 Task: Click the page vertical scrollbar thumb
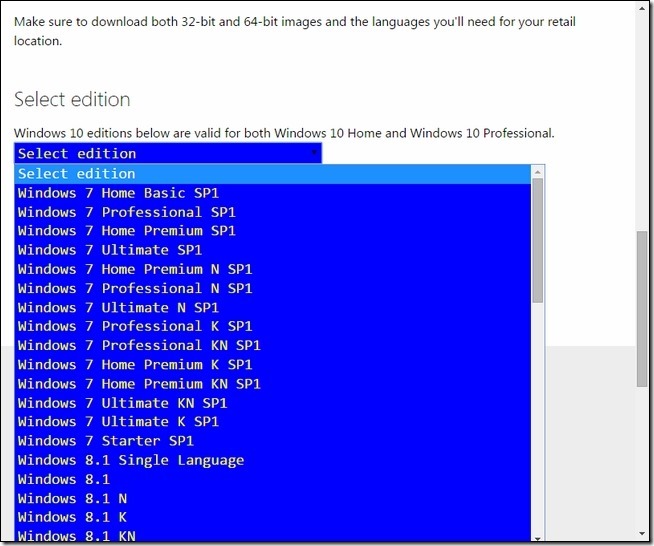[642, 309]
